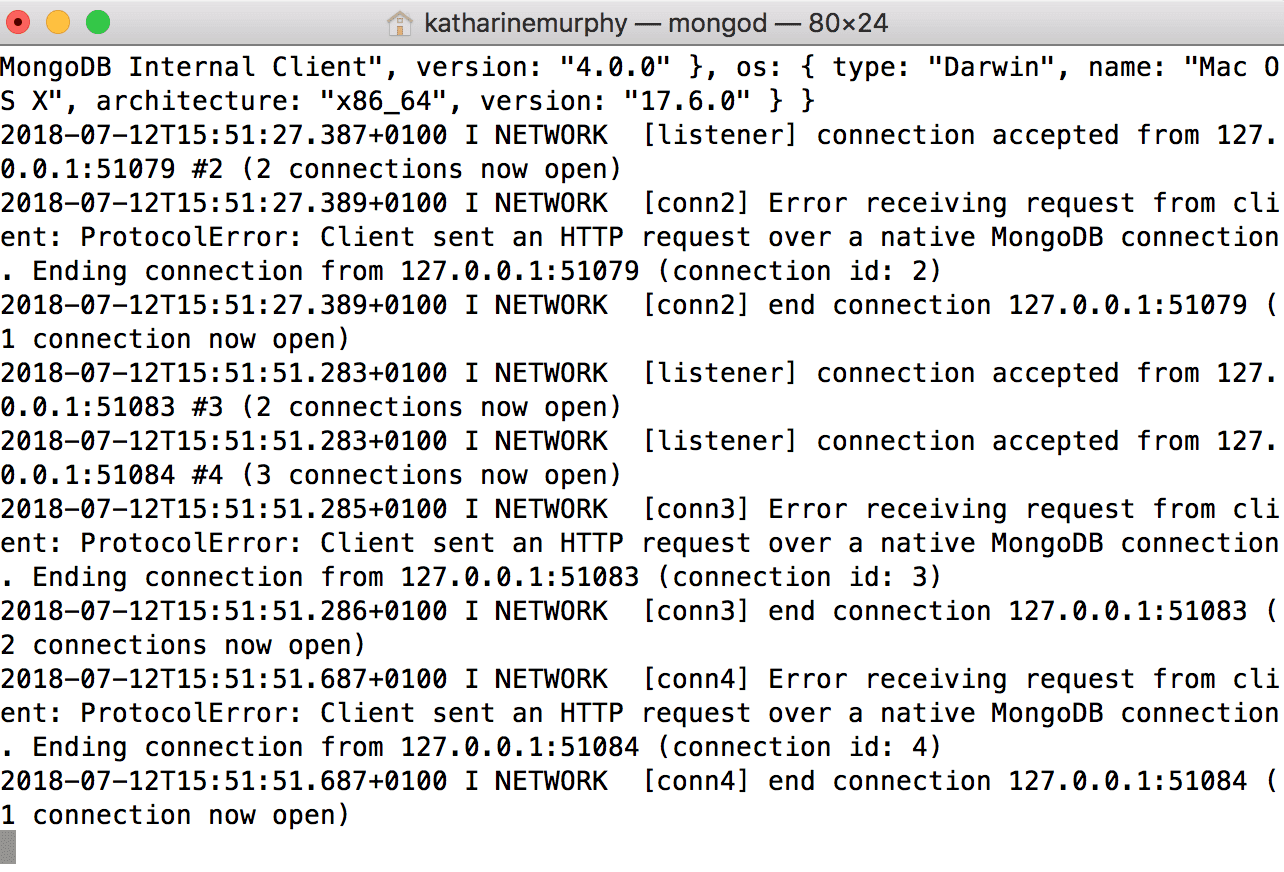Click the green zoom window button
This screenshot has width=1284, height=872.
97,22
